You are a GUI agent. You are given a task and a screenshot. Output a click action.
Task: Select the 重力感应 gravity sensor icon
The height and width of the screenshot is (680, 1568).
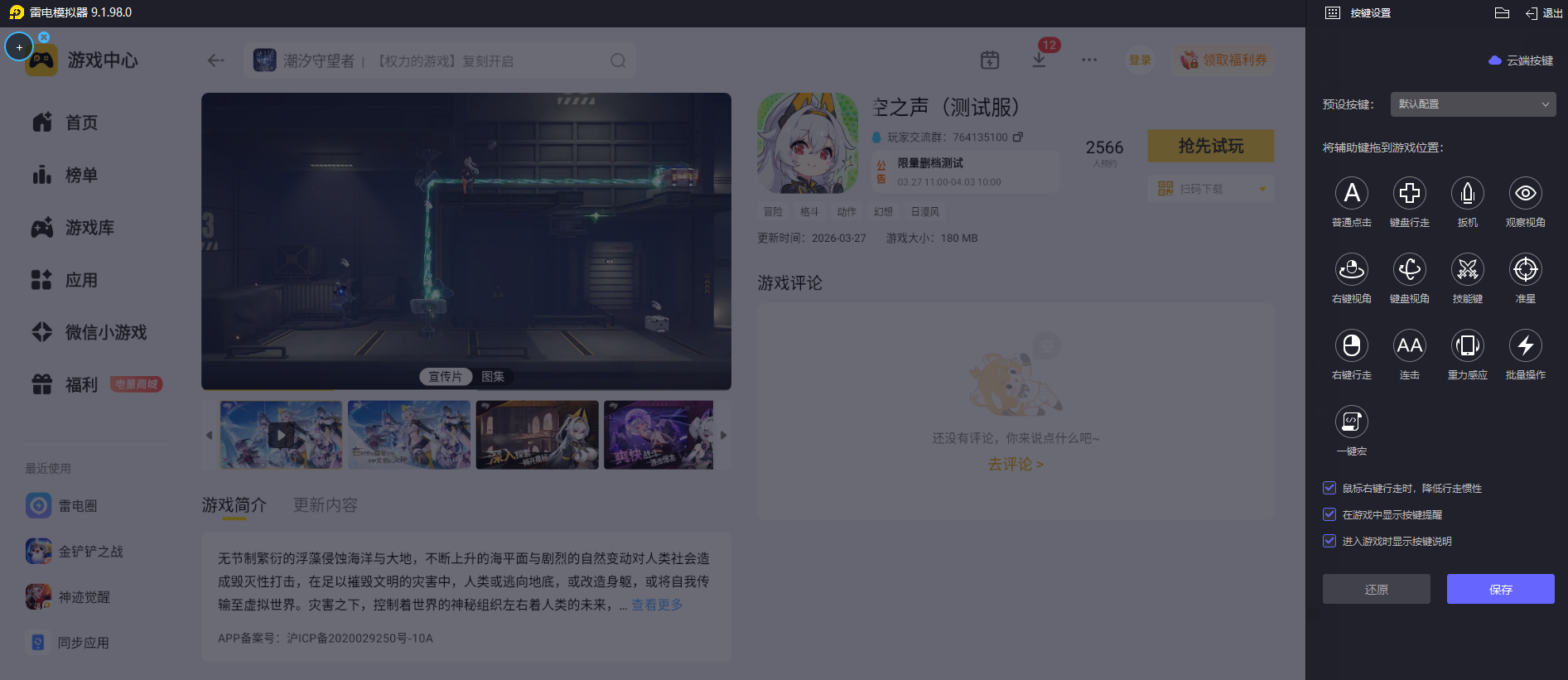[1468, 345]
